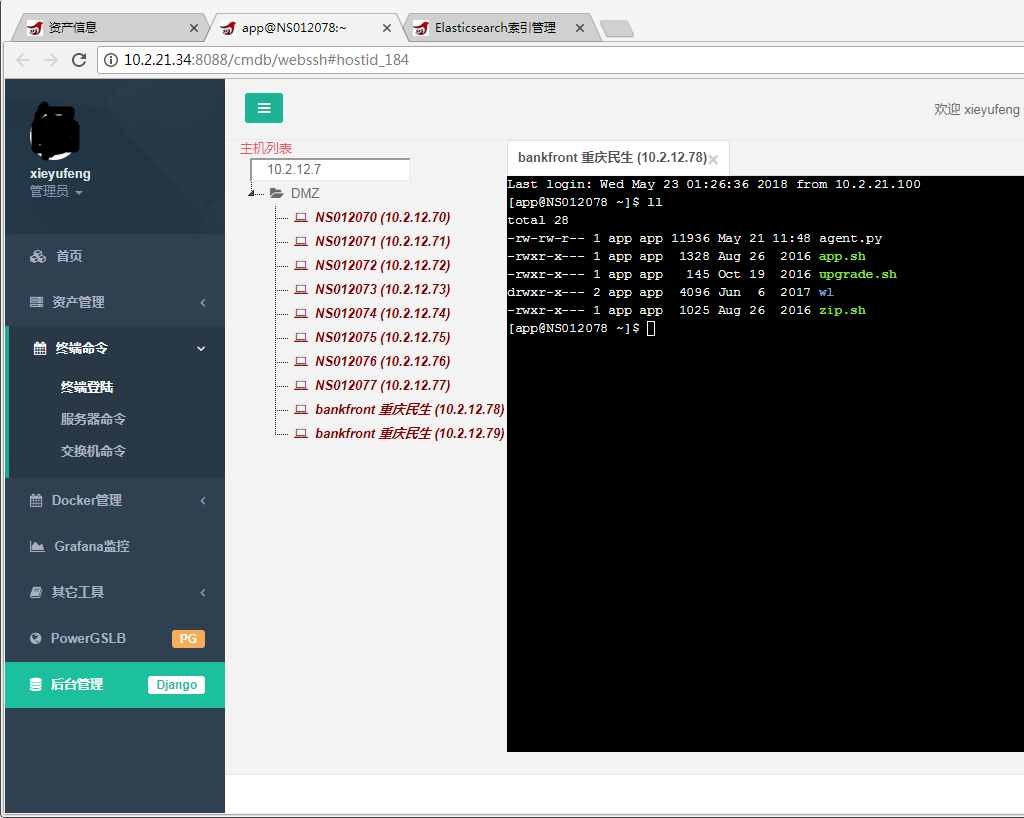Click the database icon beside 后台管理
Screen dimensions: 1024x818
pos(35,685)
